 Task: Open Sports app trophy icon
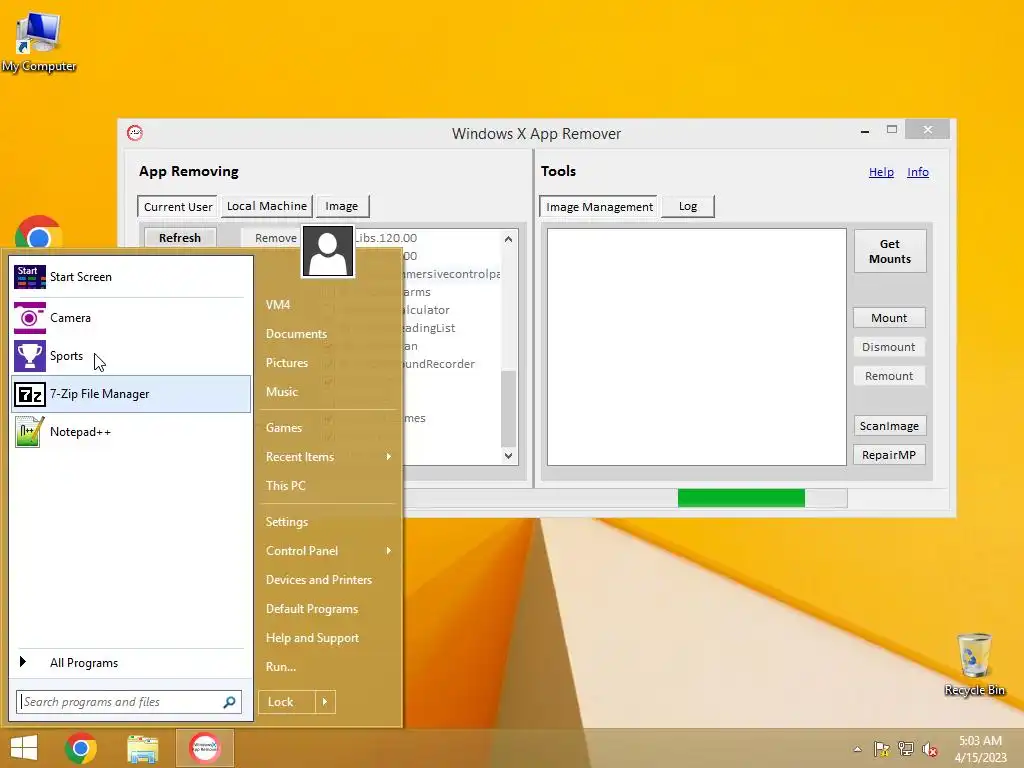coord(30,356)
